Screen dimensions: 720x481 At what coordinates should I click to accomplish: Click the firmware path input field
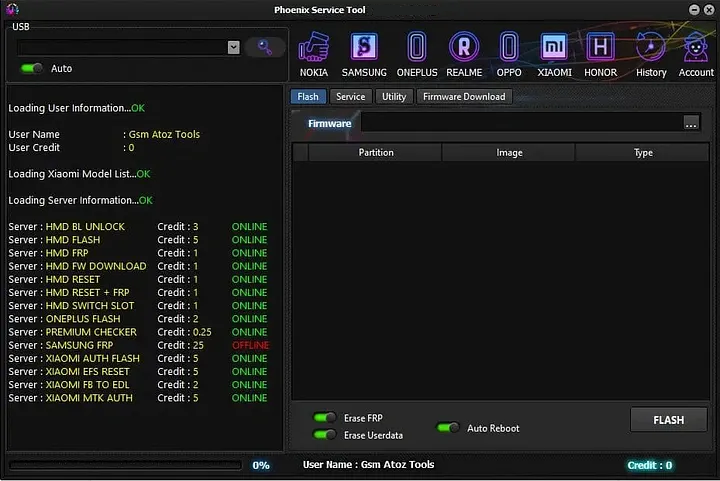coord(520,123)
